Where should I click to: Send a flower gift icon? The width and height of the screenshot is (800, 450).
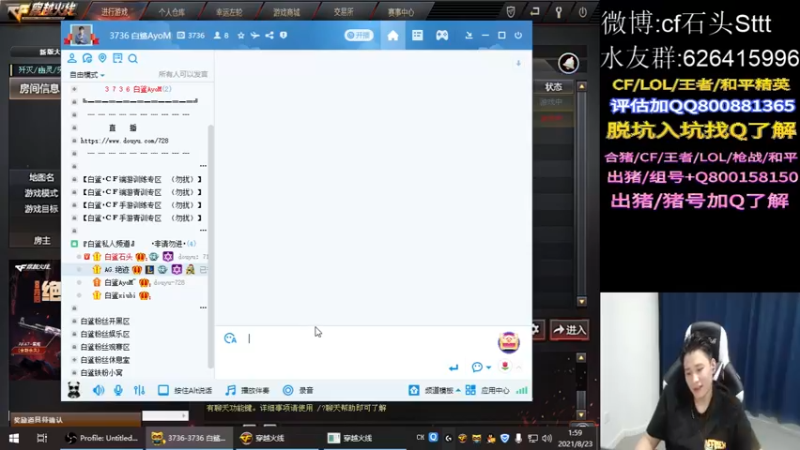click(x=505, y=366)
